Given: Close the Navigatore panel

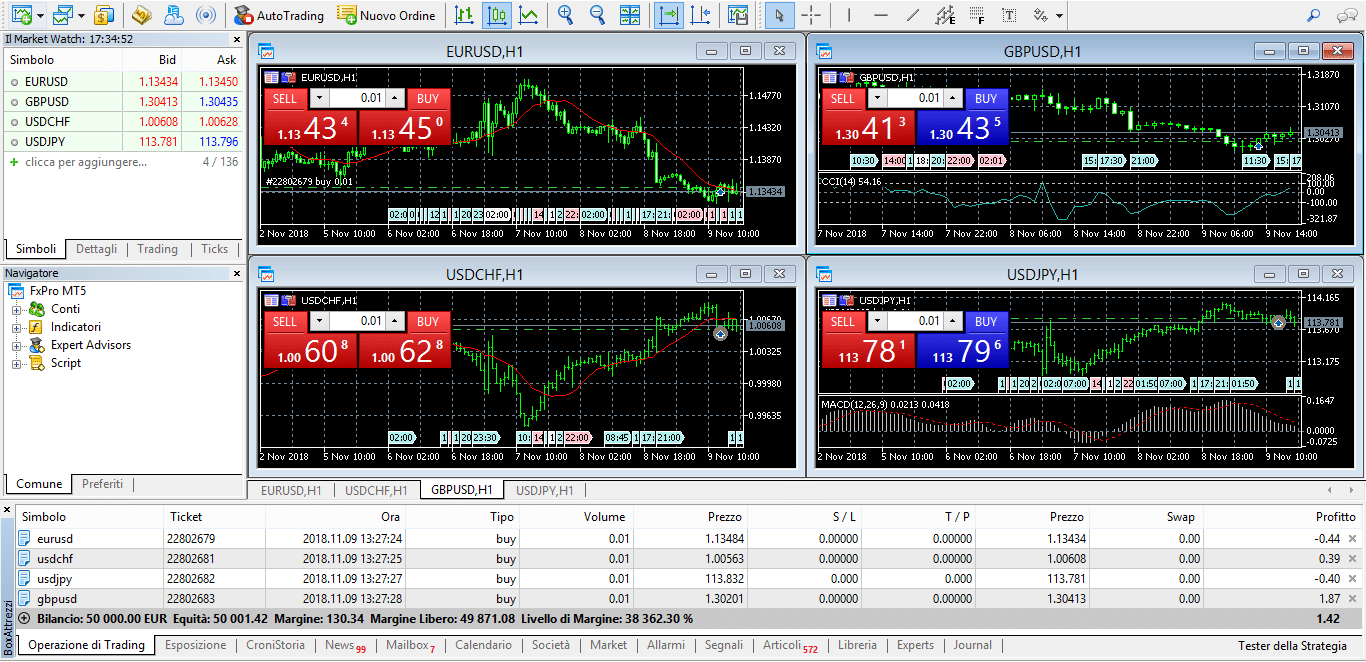Looking at the screenshot, I should [236, 273].
